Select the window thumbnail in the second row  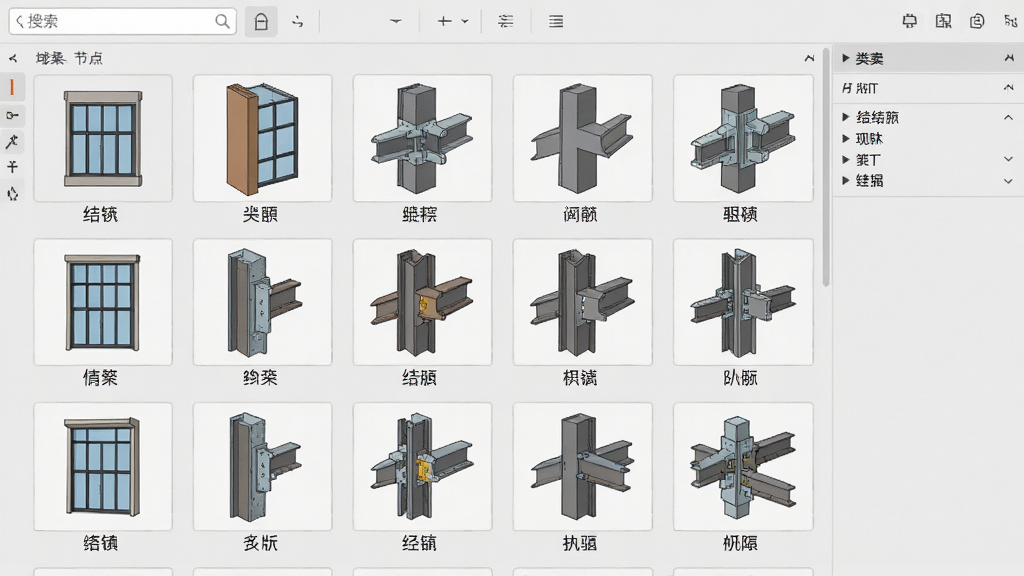point(103,302)
